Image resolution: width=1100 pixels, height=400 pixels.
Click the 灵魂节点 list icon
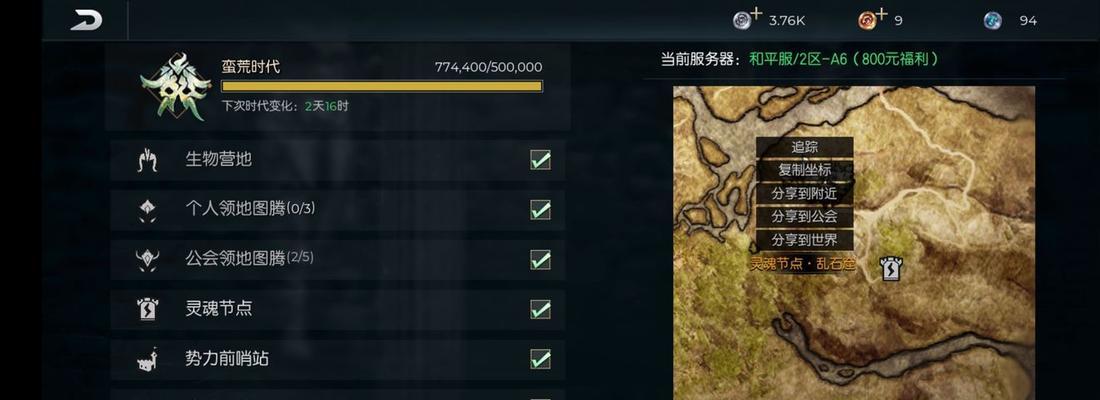click(x=147, y=309)
